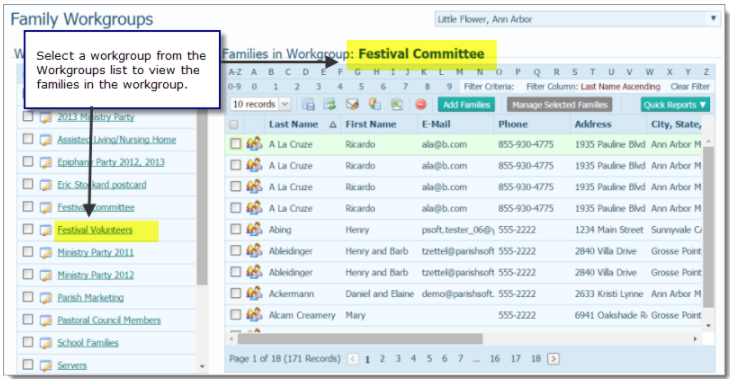The image size is (730, 379).
Task: Click the Excel export icon in toolbar
Action: [397, 104]
